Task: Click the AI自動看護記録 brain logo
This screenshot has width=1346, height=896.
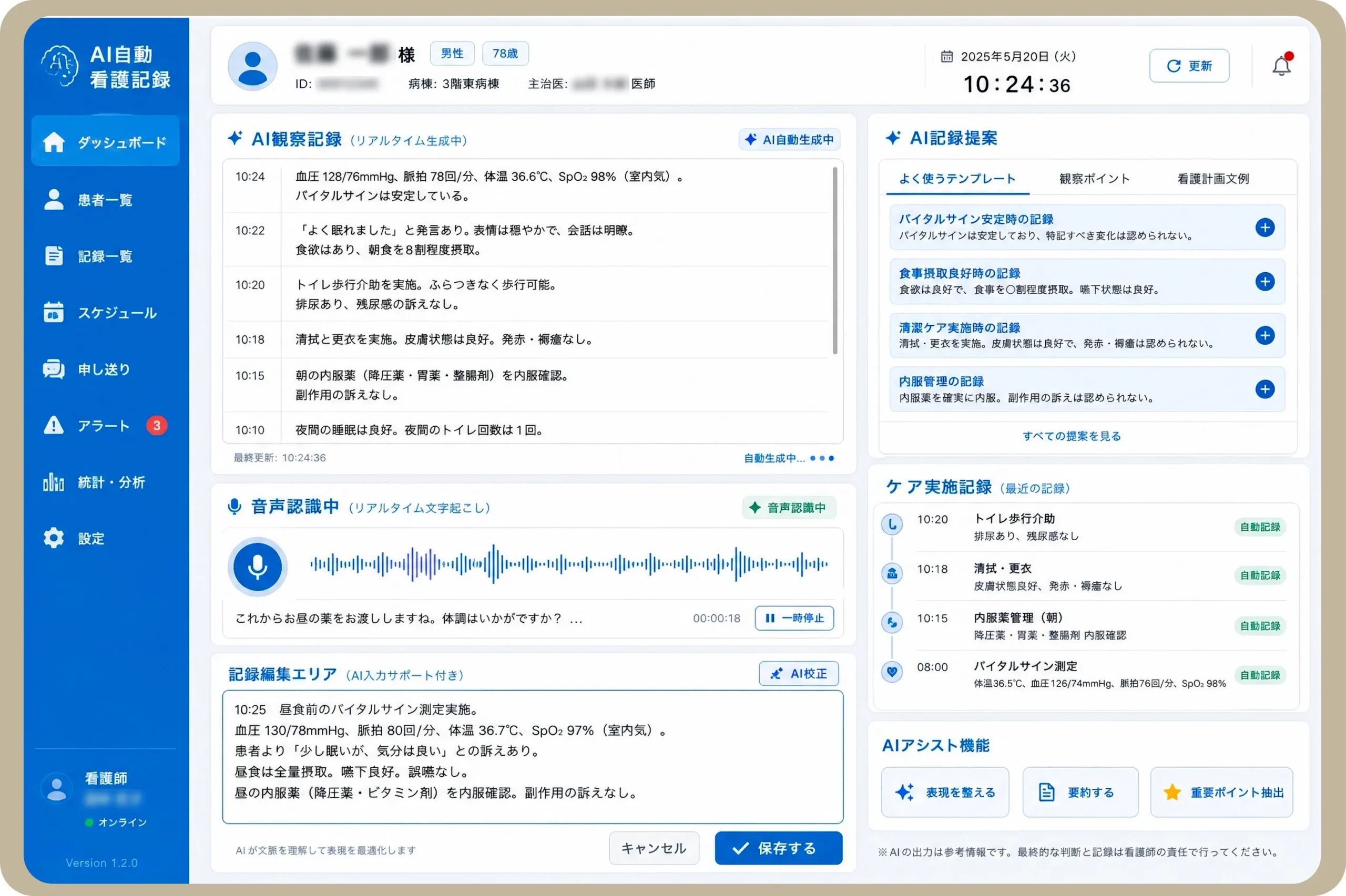Action: pos(59,66)
